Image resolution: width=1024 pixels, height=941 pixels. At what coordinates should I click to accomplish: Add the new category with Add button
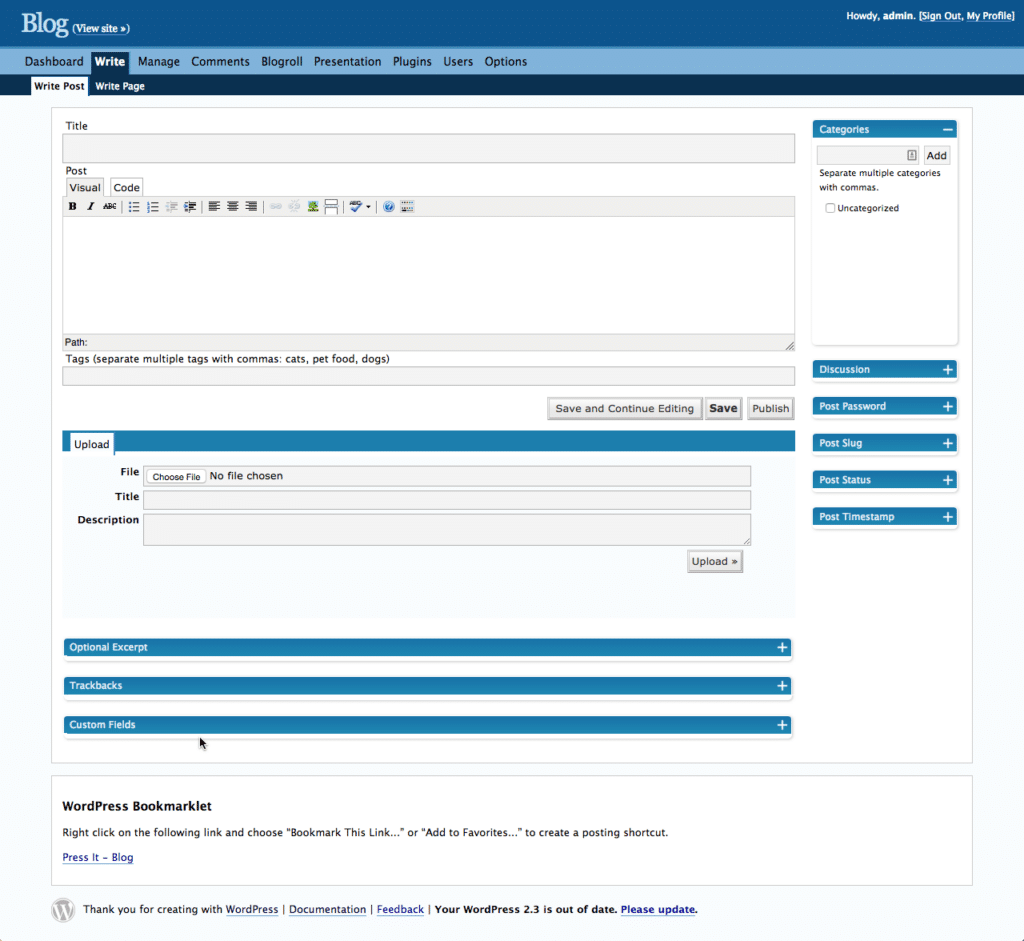coord(936,155)
